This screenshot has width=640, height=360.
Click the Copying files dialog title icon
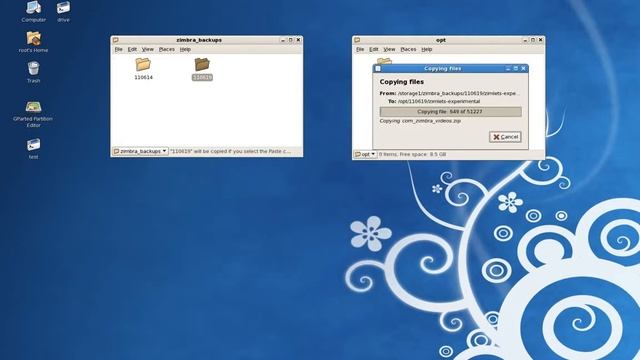(x=378, y=69)
